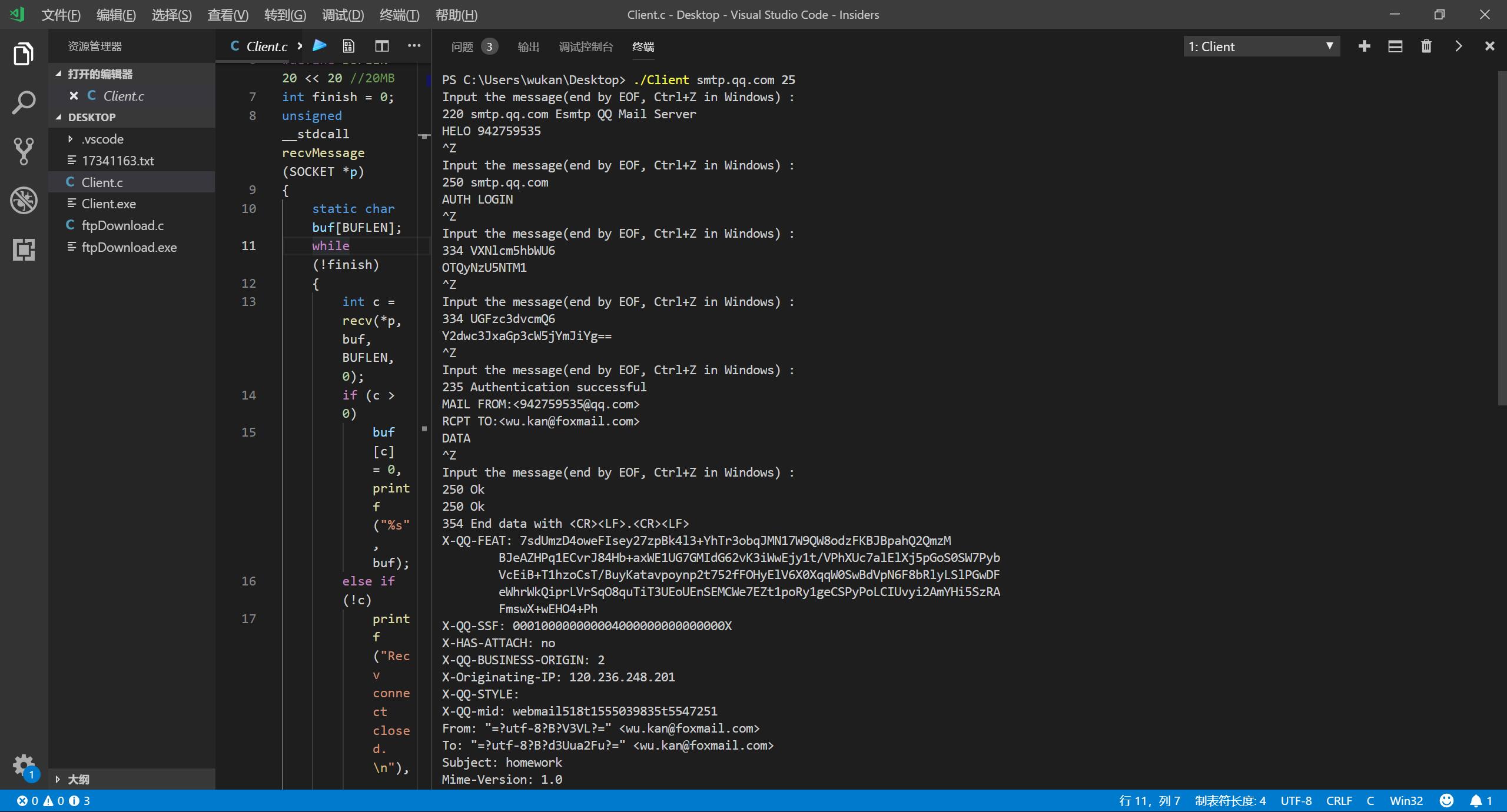Click the split editor icon
The height and width of the screenshot is (812, 1507).
[382, 46]
